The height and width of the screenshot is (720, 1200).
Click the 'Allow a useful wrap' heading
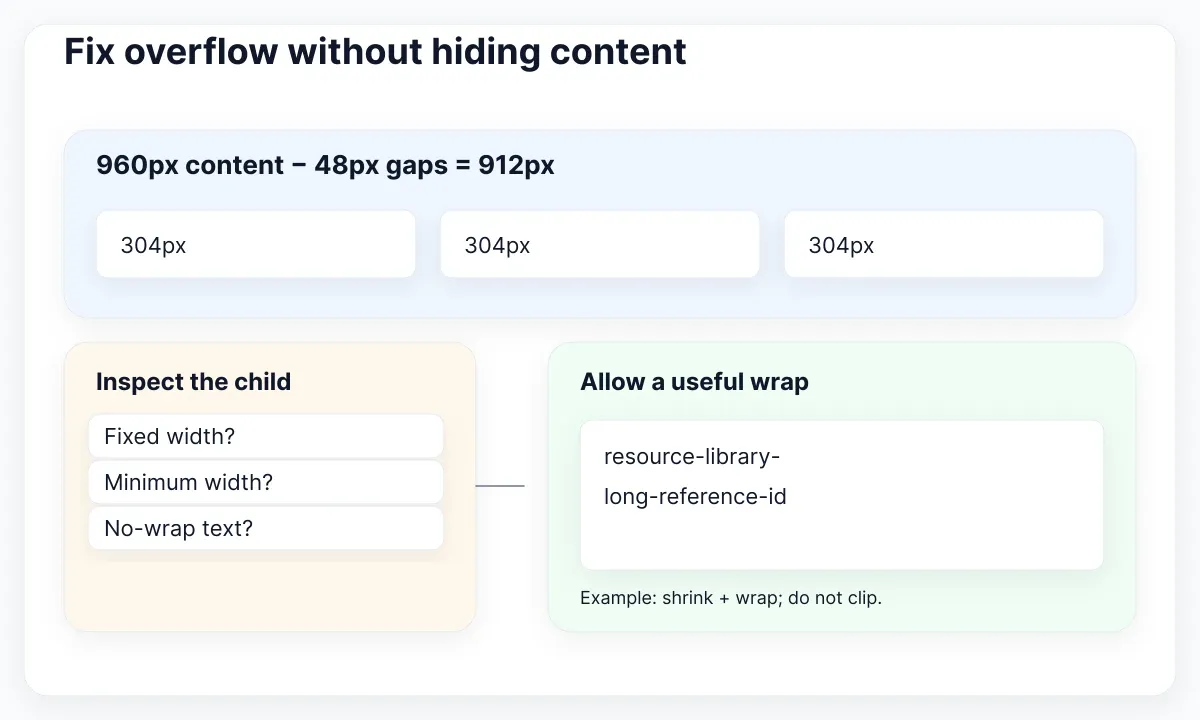[x=694, y=382]
